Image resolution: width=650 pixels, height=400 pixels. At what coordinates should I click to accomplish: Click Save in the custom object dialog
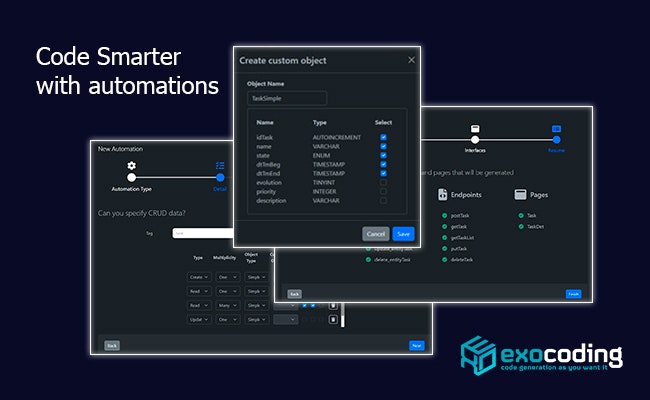click(x=403, y=234)
